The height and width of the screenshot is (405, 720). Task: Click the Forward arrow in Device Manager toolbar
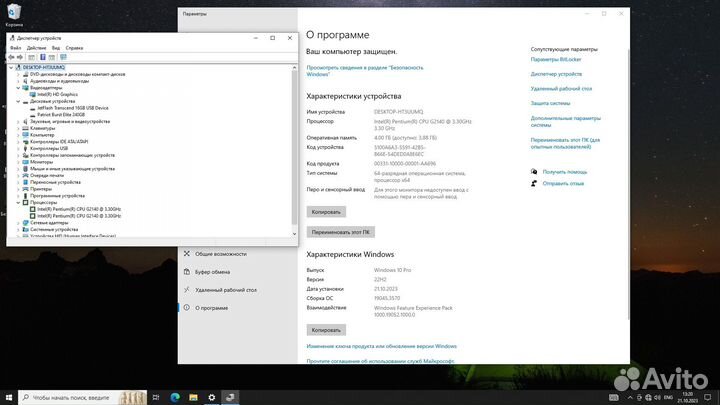coord(20,57)
